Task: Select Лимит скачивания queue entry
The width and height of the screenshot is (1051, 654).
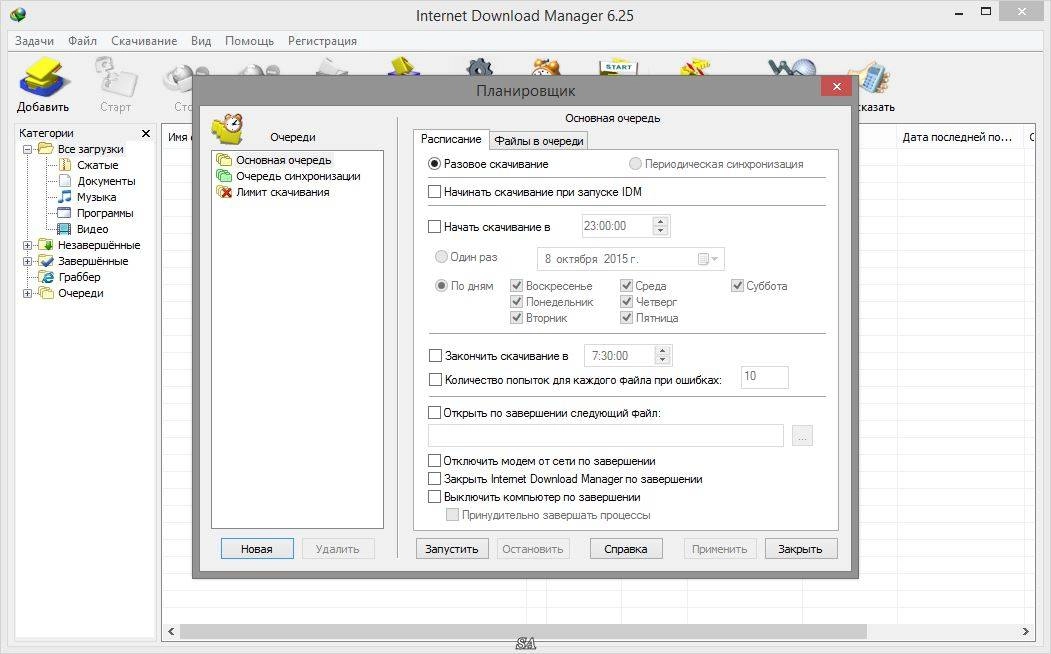Action: pos(282,192)
